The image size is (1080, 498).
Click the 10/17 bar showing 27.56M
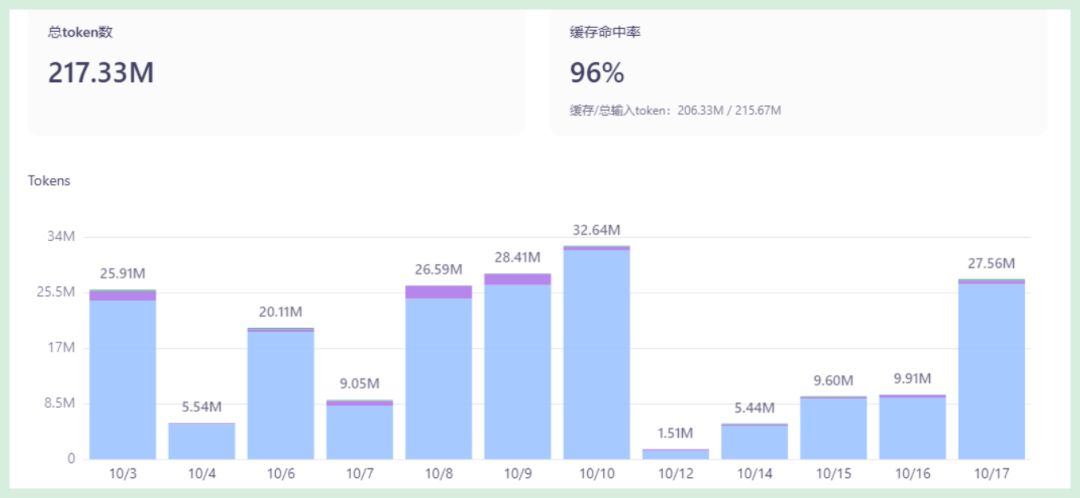tap(991, 369)
